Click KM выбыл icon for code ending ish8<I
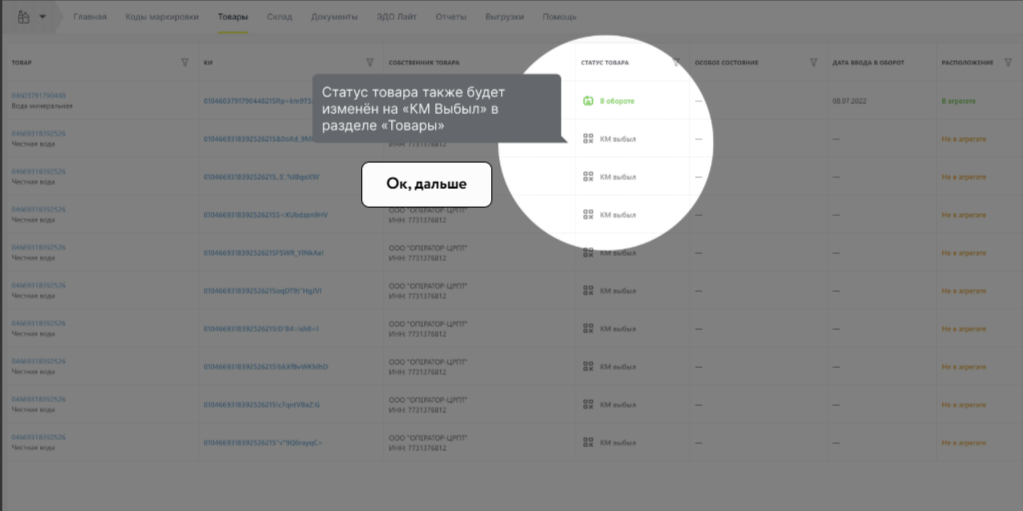Image resolution: width=1023 pixels, height=511 pixels. 588,328
